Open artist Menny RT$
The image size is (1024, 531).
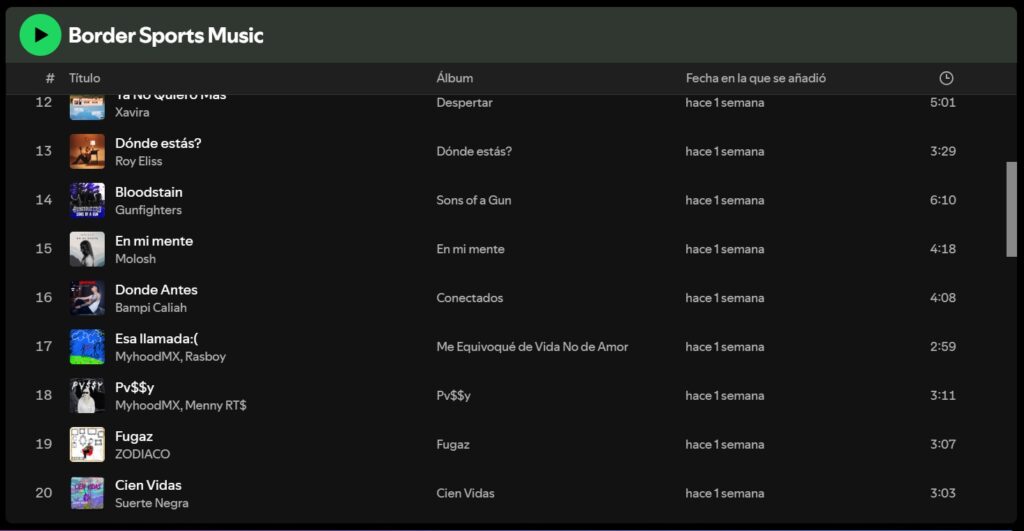[x=216, y=406]
